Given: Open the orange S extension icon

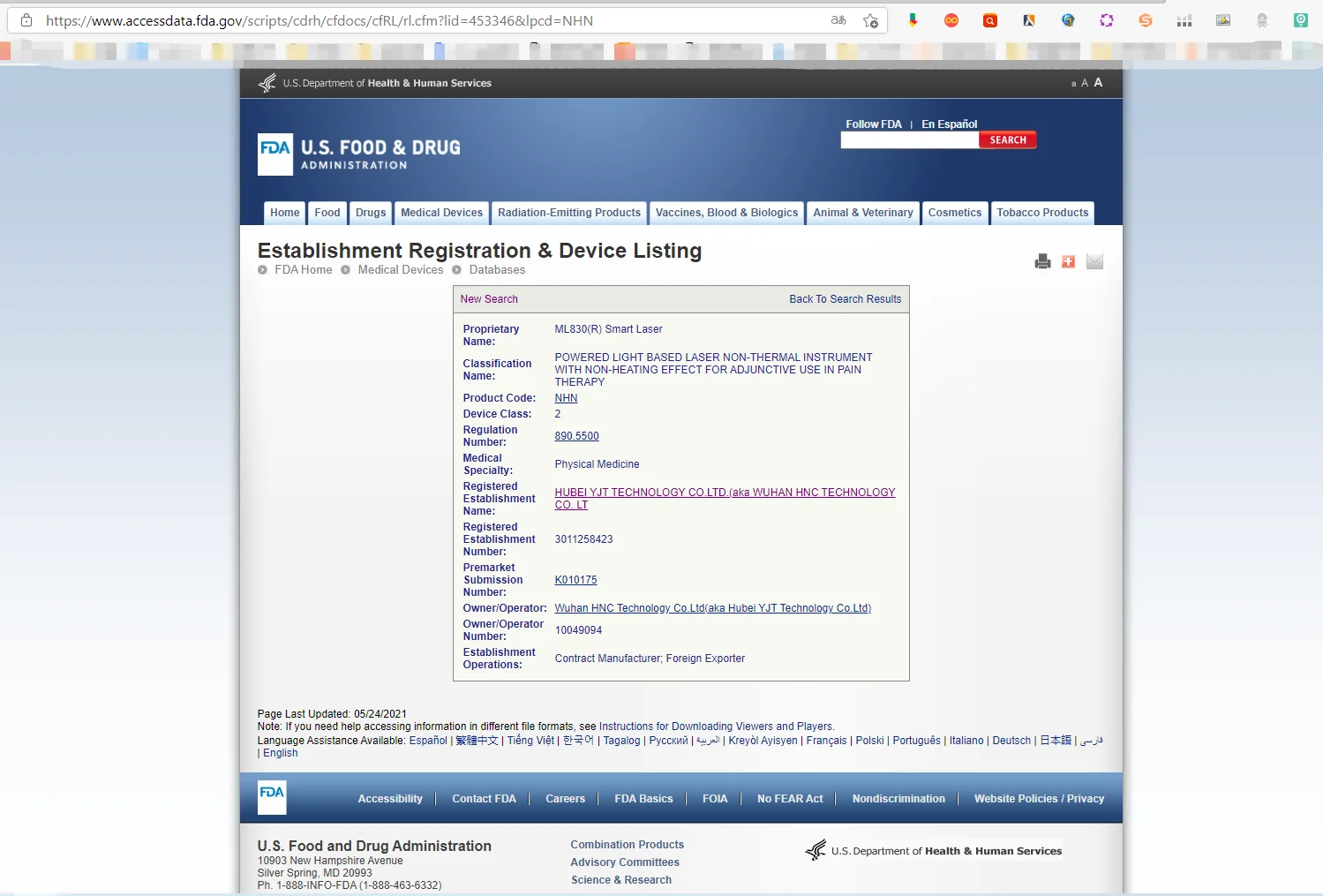Looking at the screenshot, I should [1146, 20].
